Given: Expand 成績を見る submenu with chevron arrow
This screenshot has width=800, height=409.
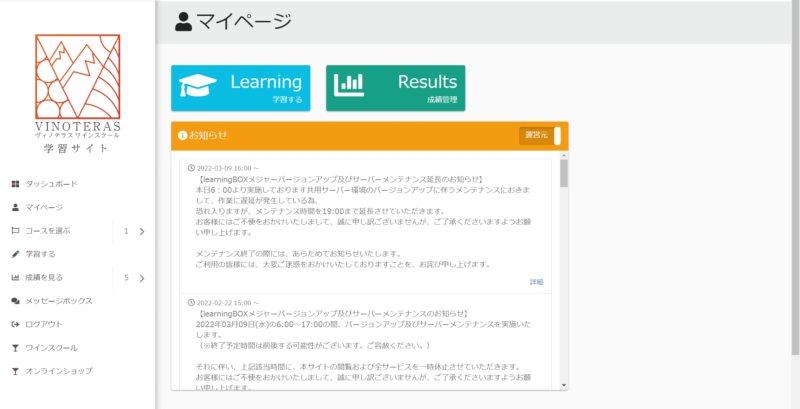Looking at the screenshot, I should (x=142, y=278).
